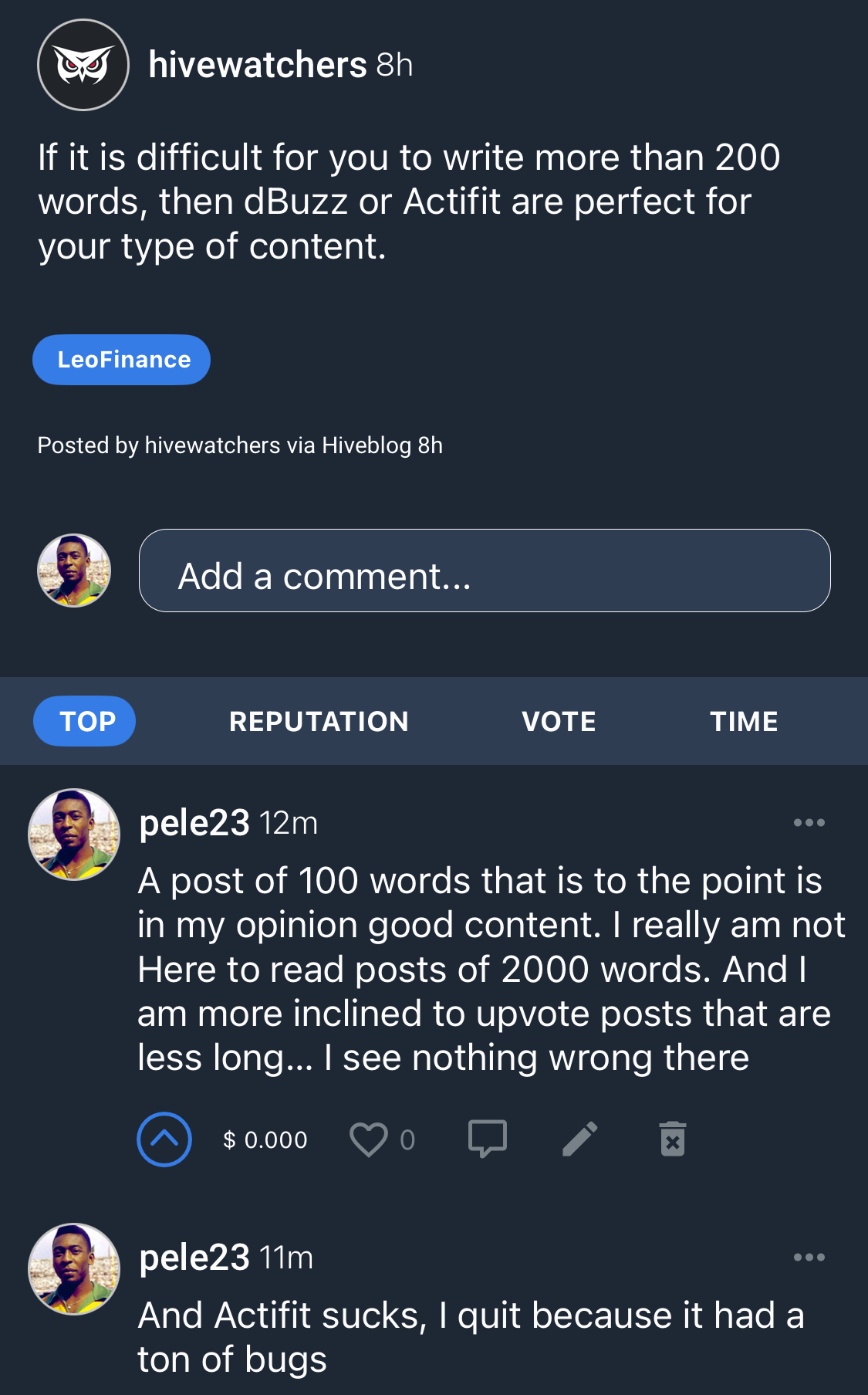Sort comments by REPUTATION

pyautogui.click(x=319, y=722)
